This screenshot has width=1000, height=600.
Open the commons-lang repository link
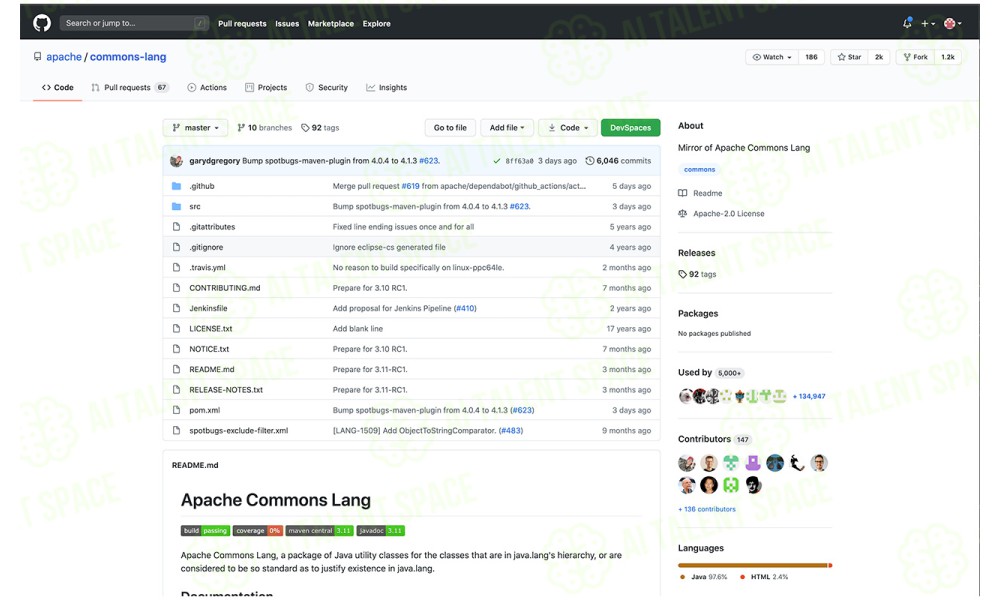click(x=128, y=57)
